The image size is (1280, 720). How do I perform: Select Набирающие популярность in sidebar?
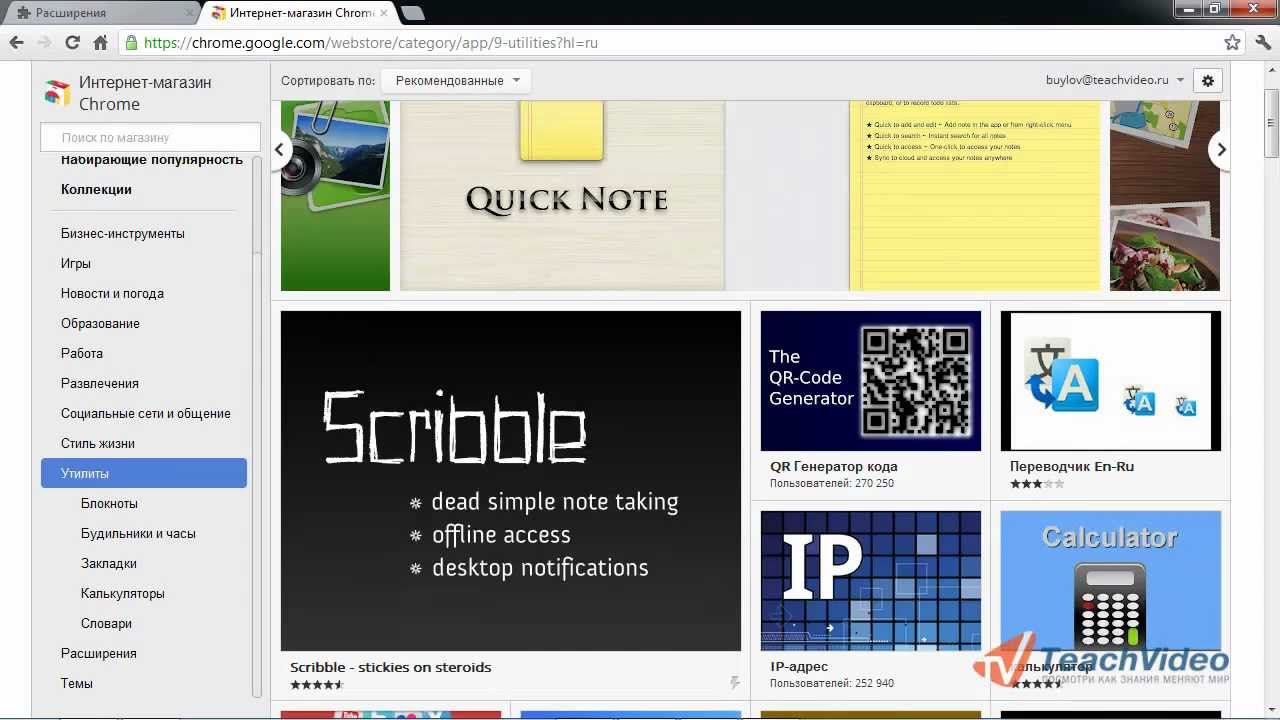(152, 160)
